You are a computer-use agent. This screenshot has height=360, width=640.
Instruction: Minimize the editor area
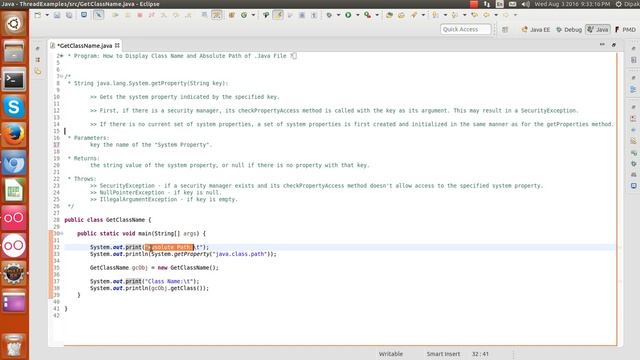[x=602, y=44]
